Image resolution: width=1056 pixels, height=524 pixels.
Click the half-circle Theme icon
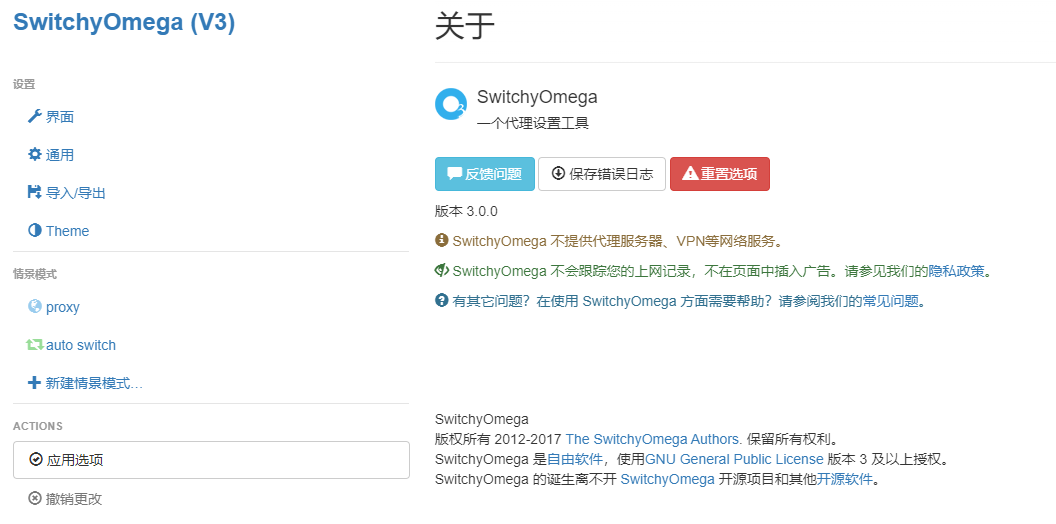[35, 231]
